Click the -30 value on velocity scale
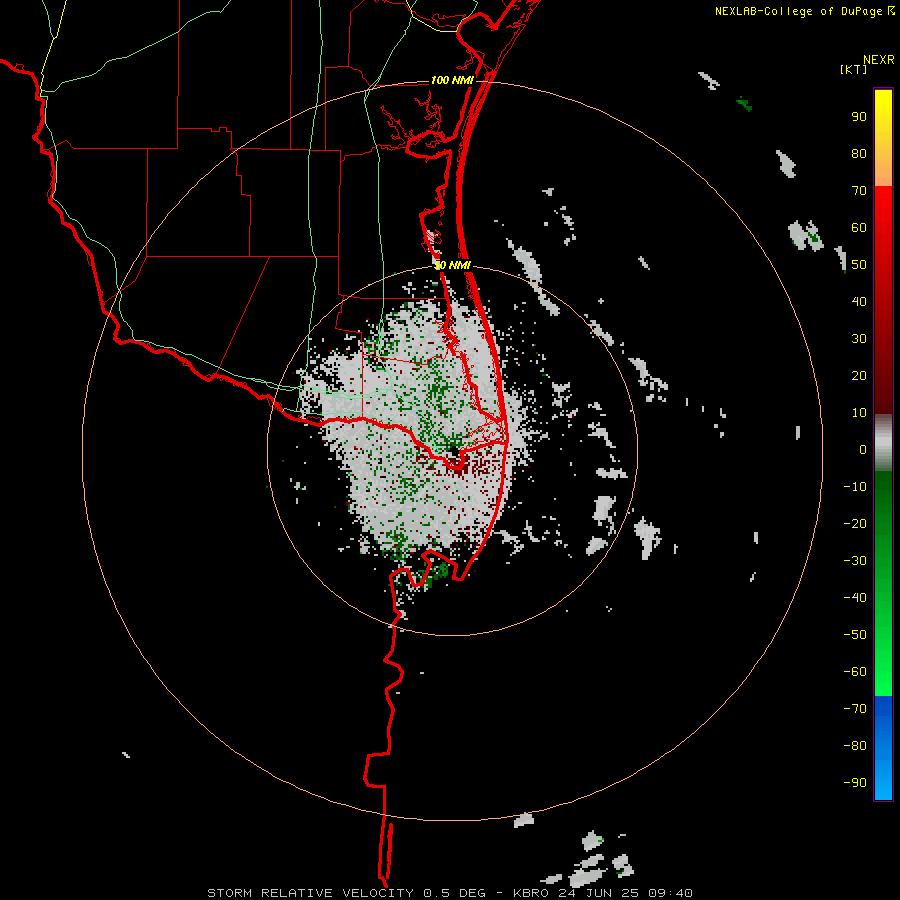This screenshot has width=900, height=900. [x=855, y=561]
